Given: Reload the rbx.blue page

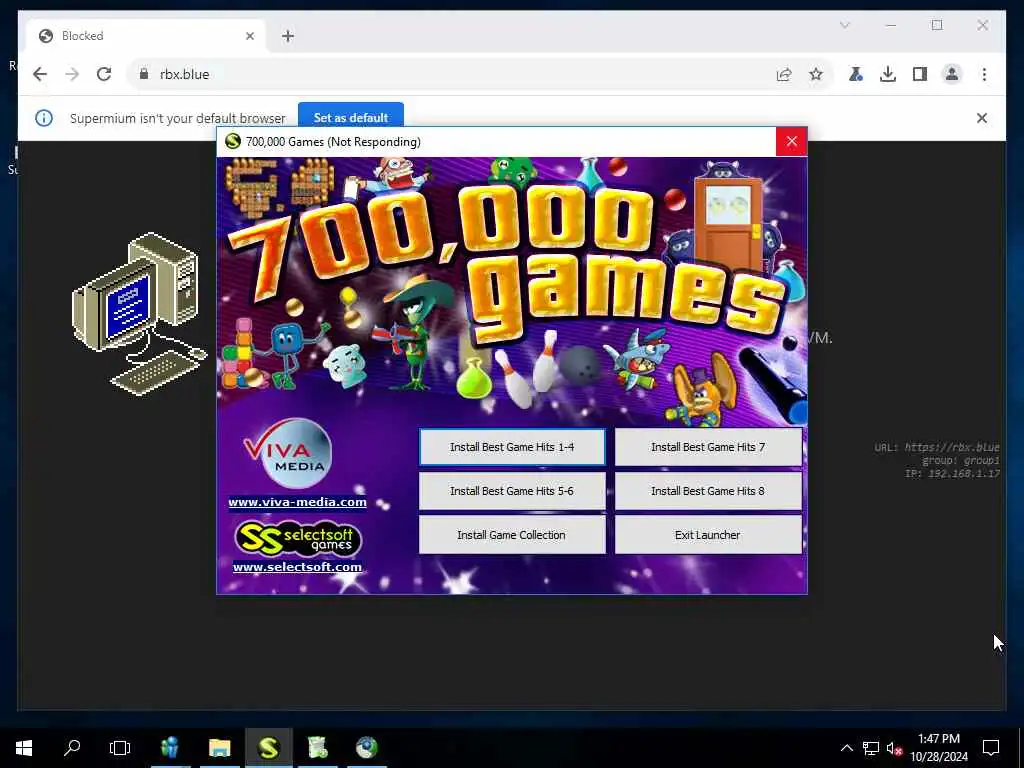Looking at the screenshot, I should point(104,74).
